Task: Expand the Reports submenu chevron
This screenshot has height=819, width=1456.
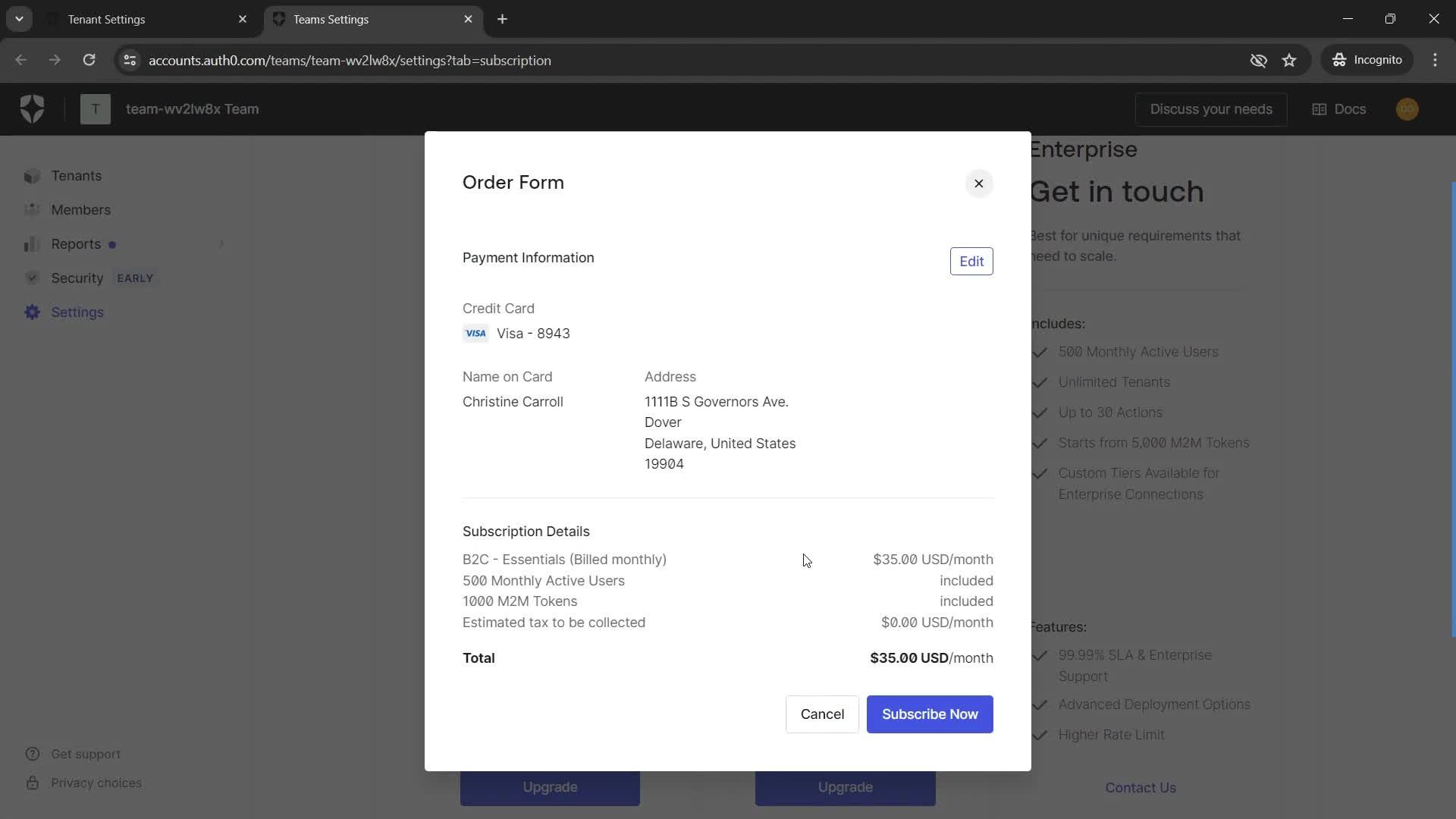Action: coord(221,244)
